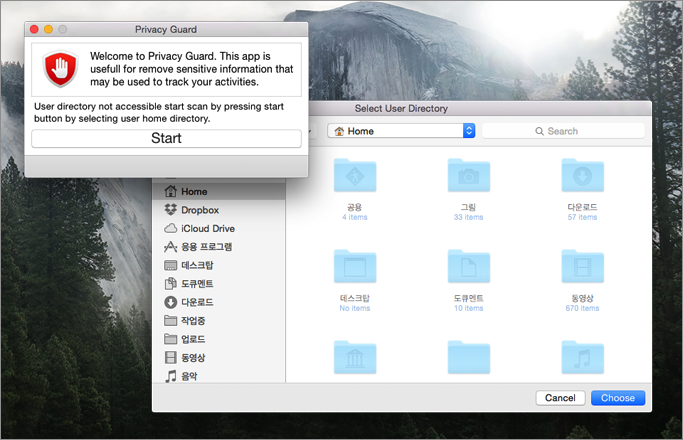Open iCloud Drive from the sidebar
Screen dimensions: 683x440
click(219, 228)
